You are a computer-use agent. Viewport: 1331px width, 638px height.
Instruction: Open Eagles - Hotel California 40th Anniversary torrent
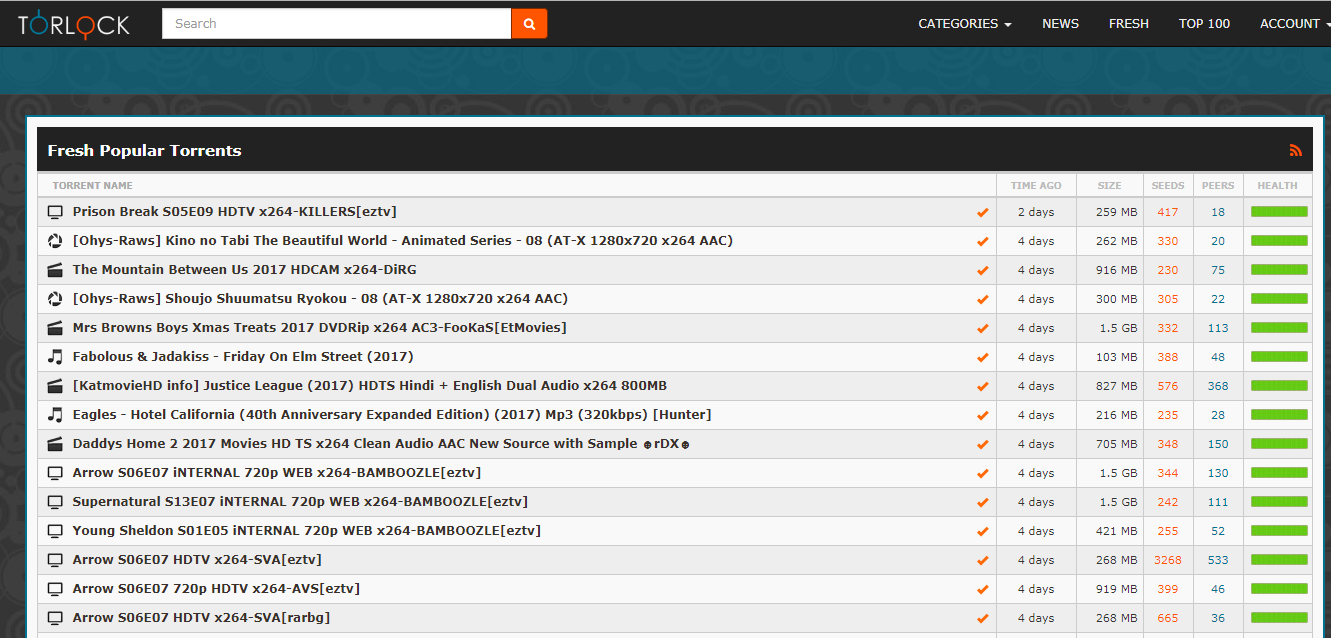click(392, 415)
